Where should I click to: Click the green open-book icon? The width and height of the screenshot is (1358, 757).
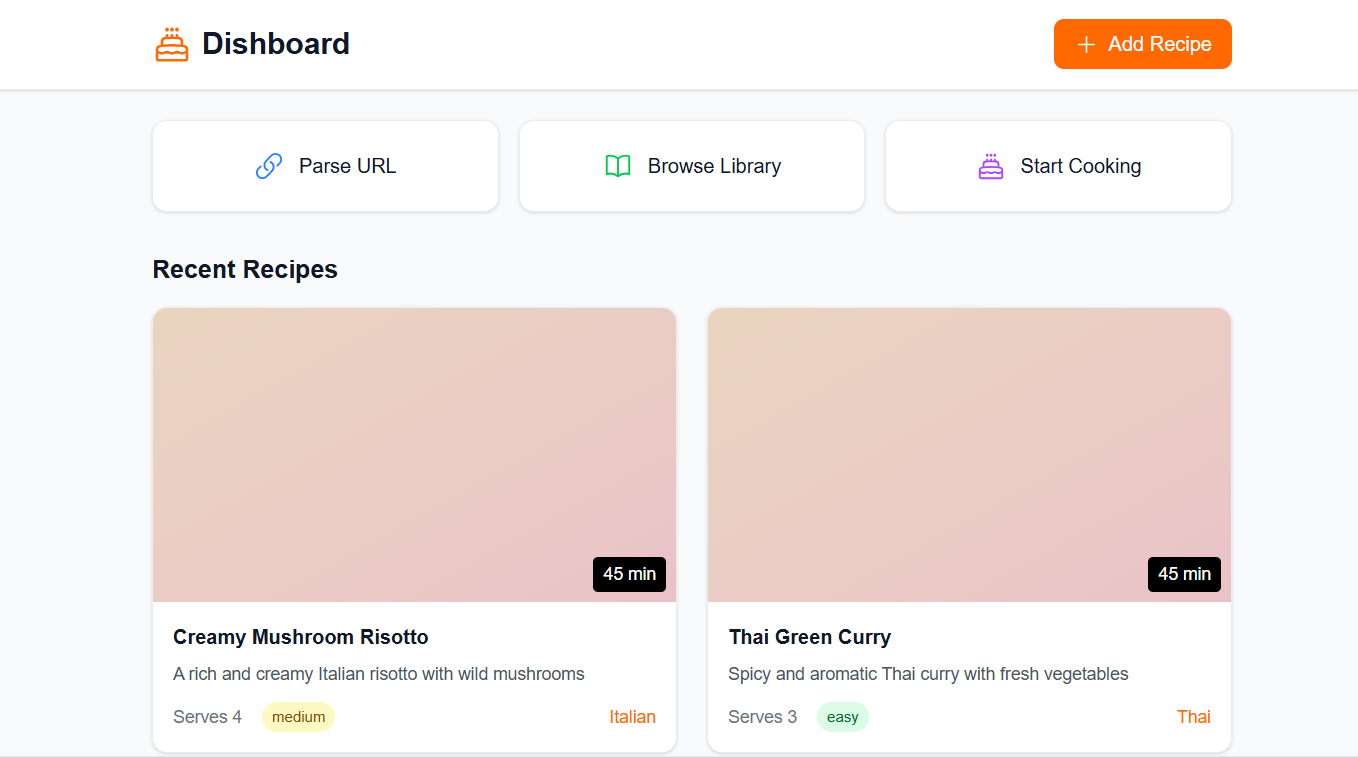tap(618, 166)
